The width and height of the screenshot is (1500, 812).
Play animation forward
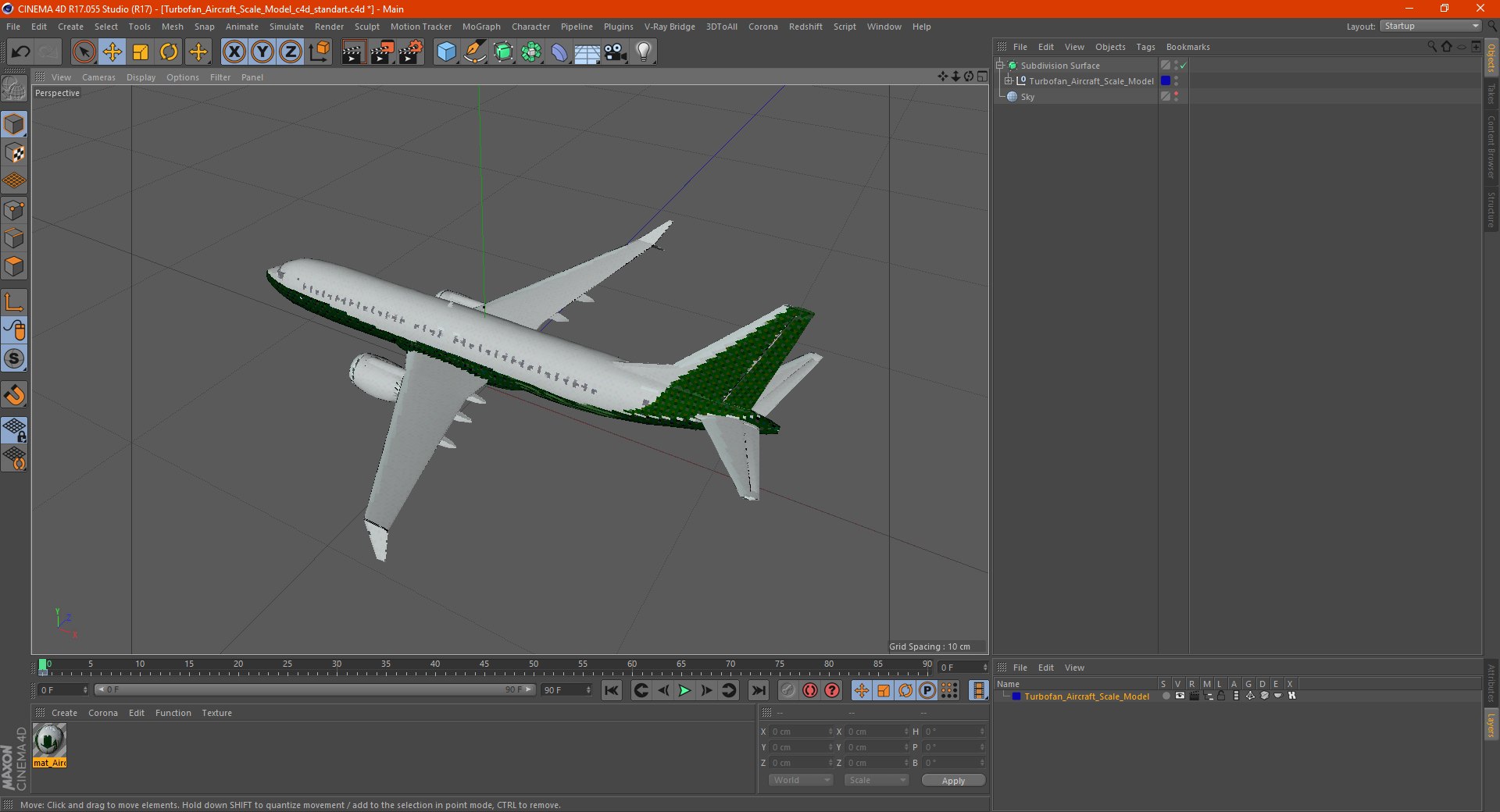pos(684,690)
